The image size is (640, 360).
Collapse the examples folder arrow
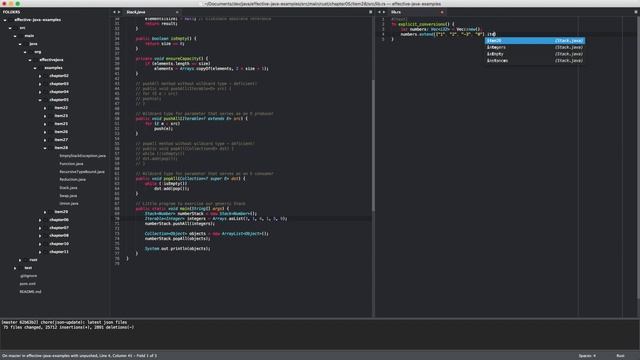(35, 68)
